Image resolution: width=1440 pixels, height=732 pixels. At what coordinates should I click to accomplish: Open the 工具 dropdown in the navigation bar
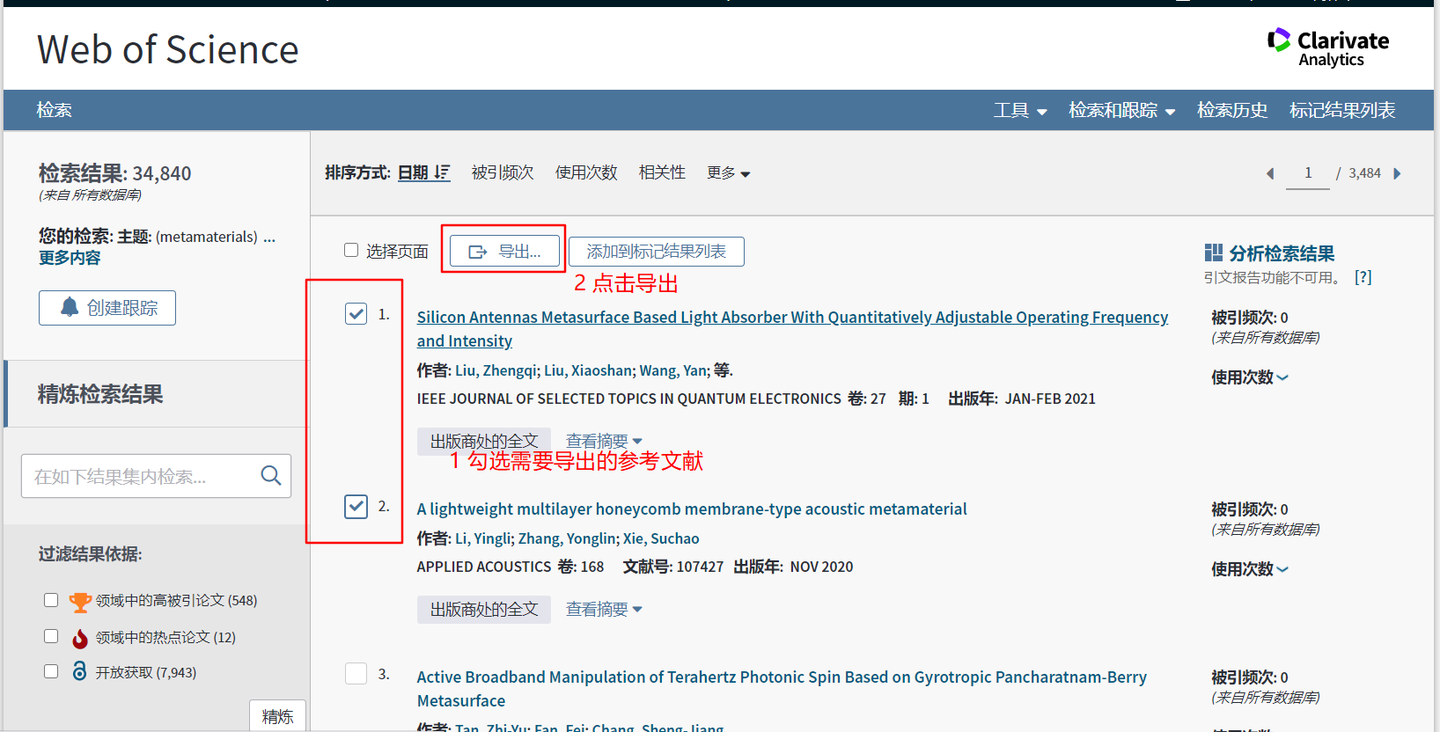[x=1019, y=110]
